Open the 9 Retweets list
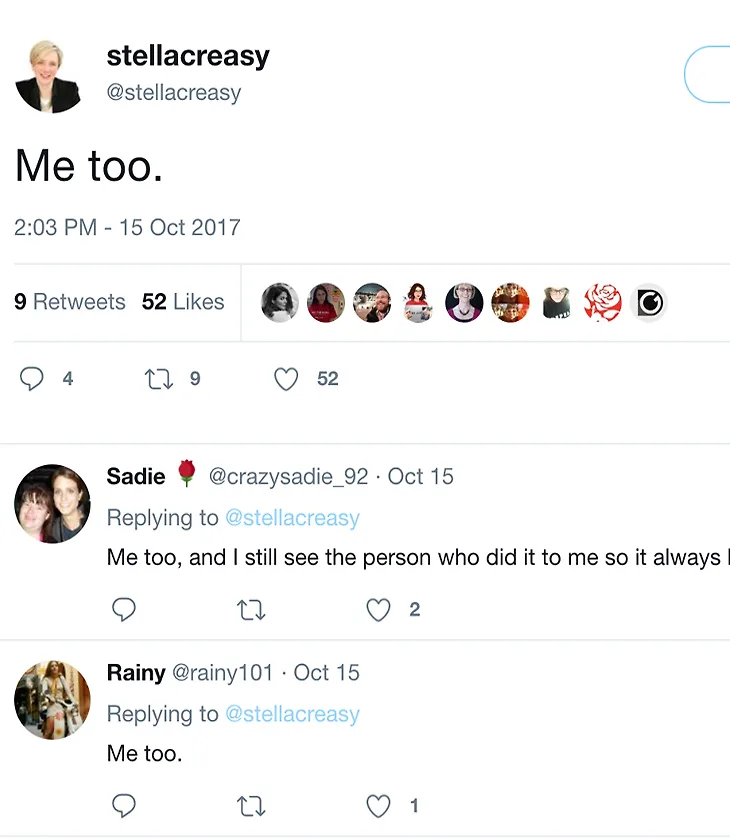Viewport: 730px width, 840px height. click(70, 302)
